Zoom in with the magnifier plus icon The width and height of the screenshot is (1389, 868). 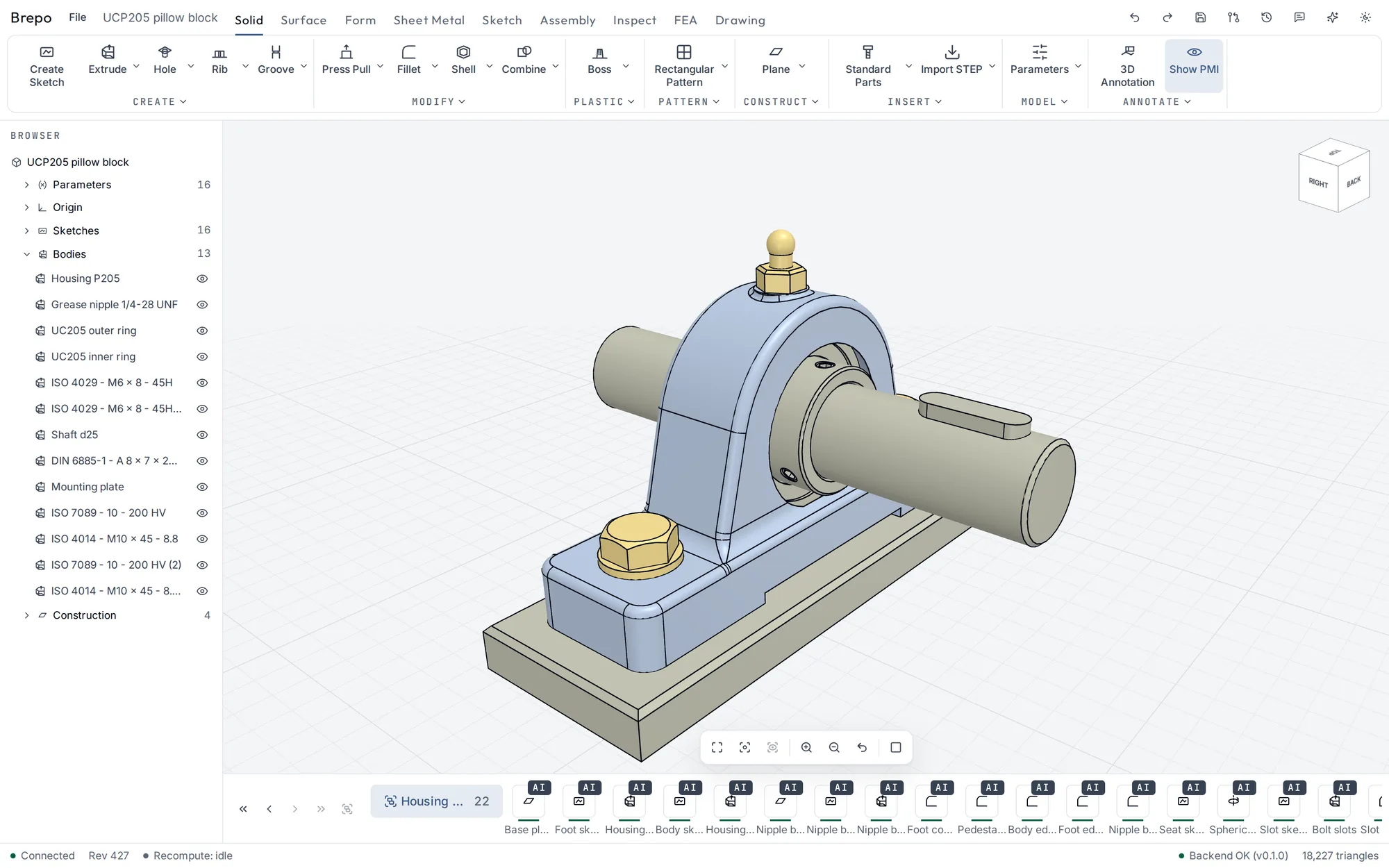[806, 747]
